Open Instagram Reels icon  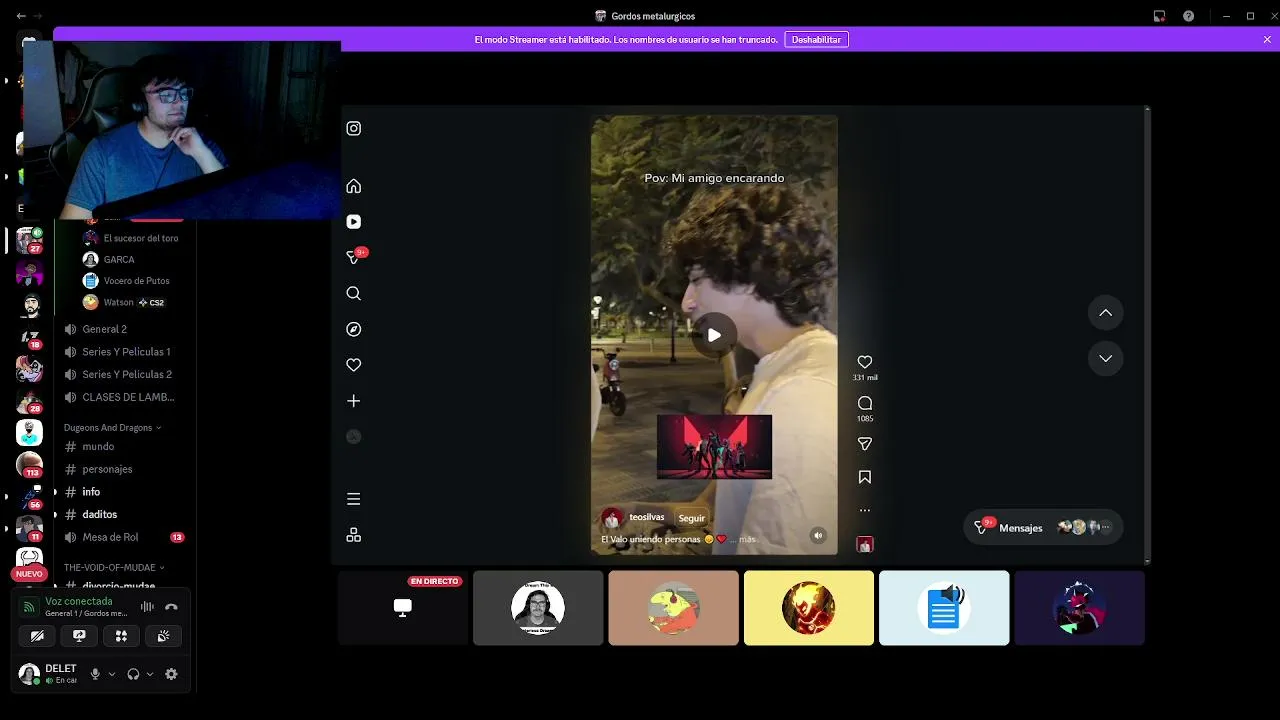[x=353, y=222]
